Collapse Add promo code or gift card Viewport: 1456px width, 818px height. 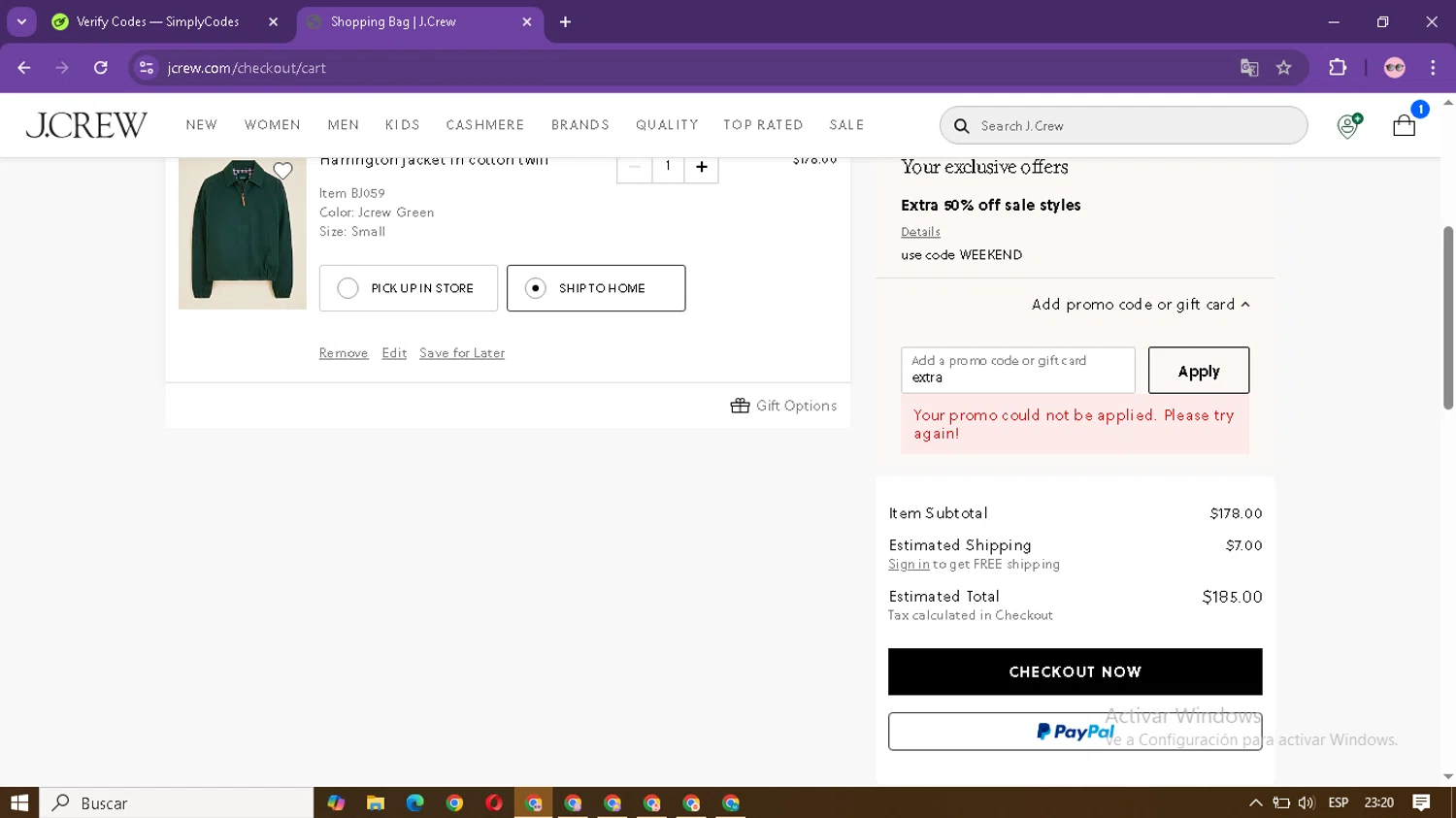coord(1141,305)
